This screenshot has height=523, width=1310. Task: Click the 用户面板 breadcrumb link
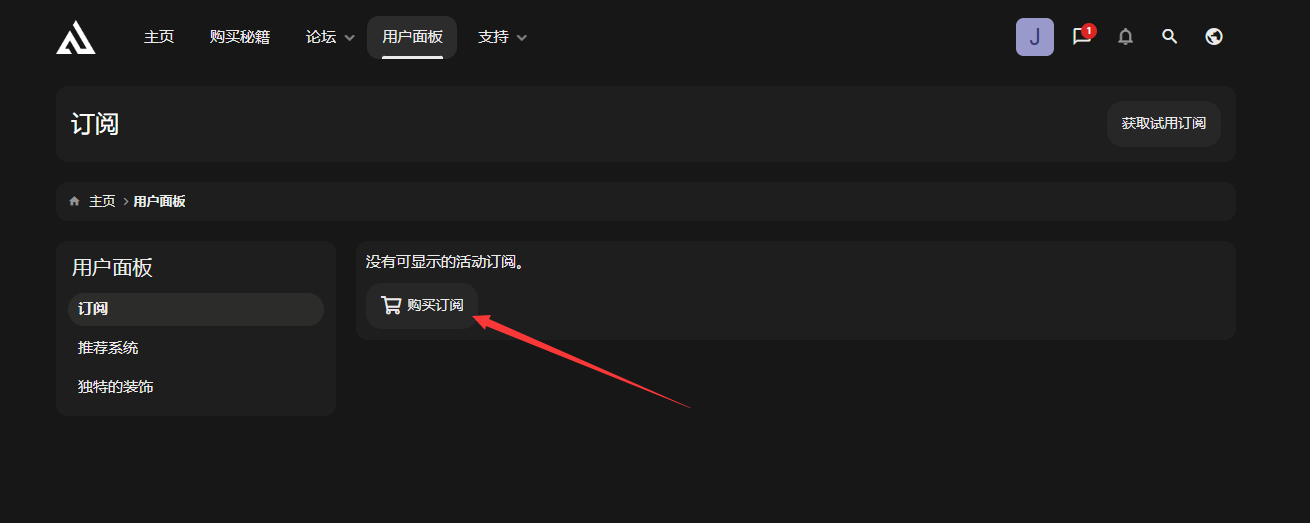pyautogui.click(x=159, y=201)
